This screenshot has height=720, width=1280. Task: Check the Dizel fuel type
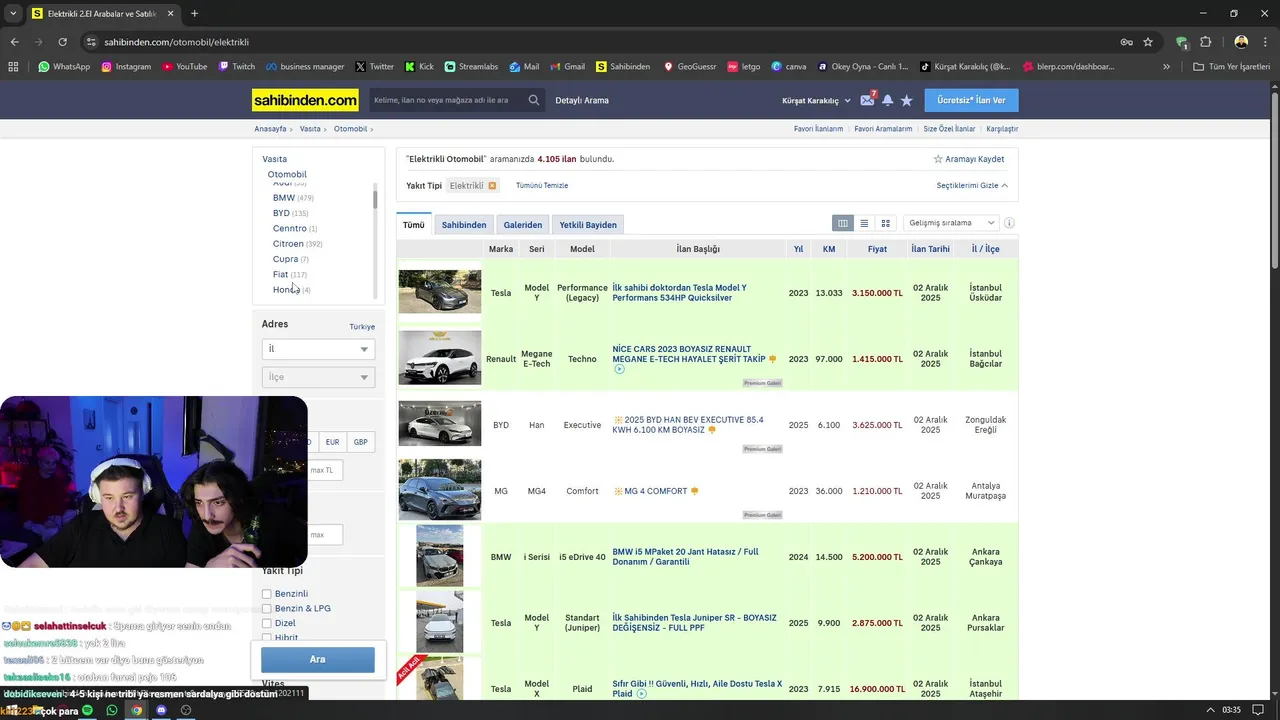267,623
